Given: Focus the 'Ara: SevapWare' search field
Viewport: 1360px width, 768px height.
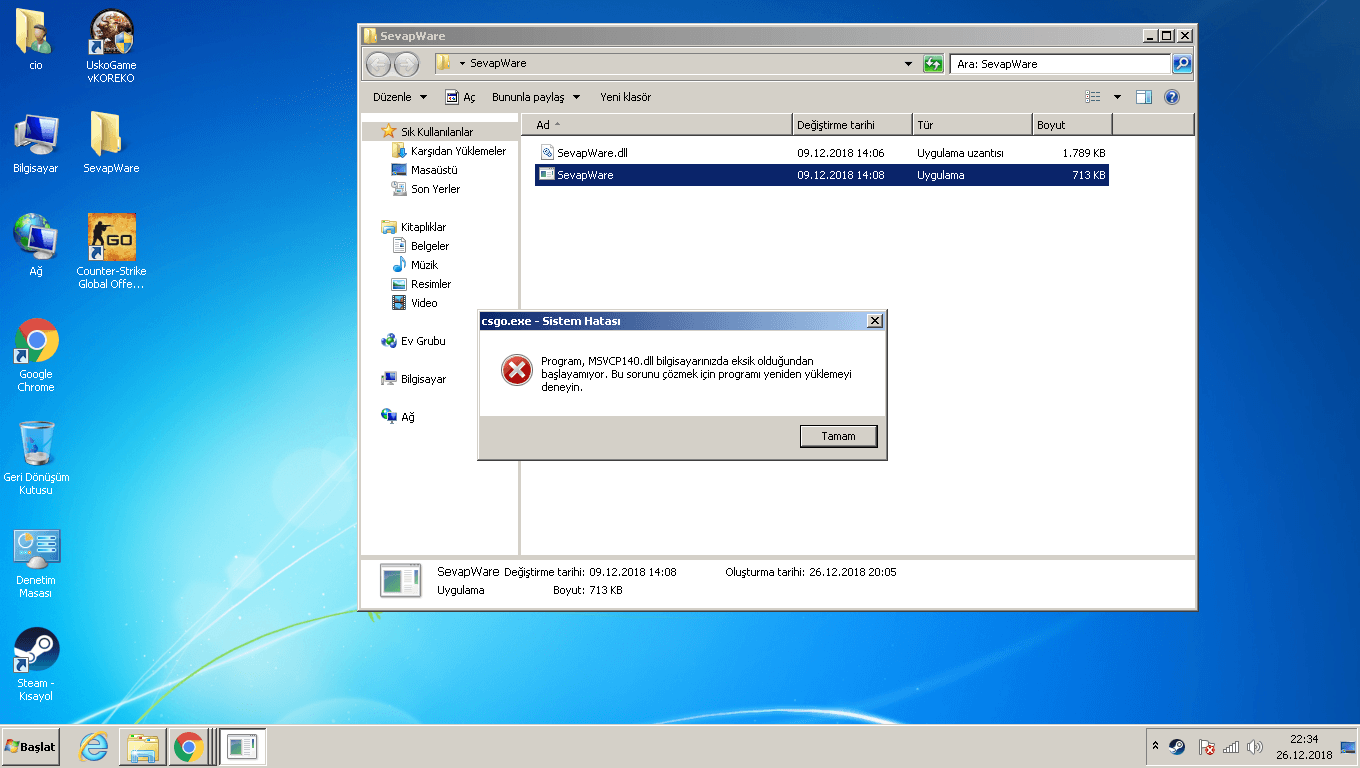Looking at the screenshot, I should coord(1060,64).
